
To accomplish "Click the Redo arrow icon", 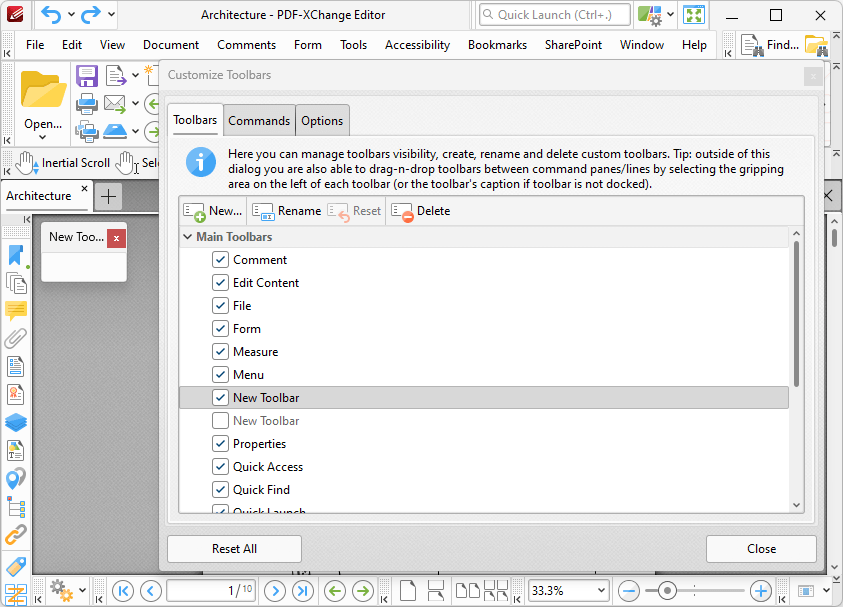I will pyautogui.click(x=90, y=15).
